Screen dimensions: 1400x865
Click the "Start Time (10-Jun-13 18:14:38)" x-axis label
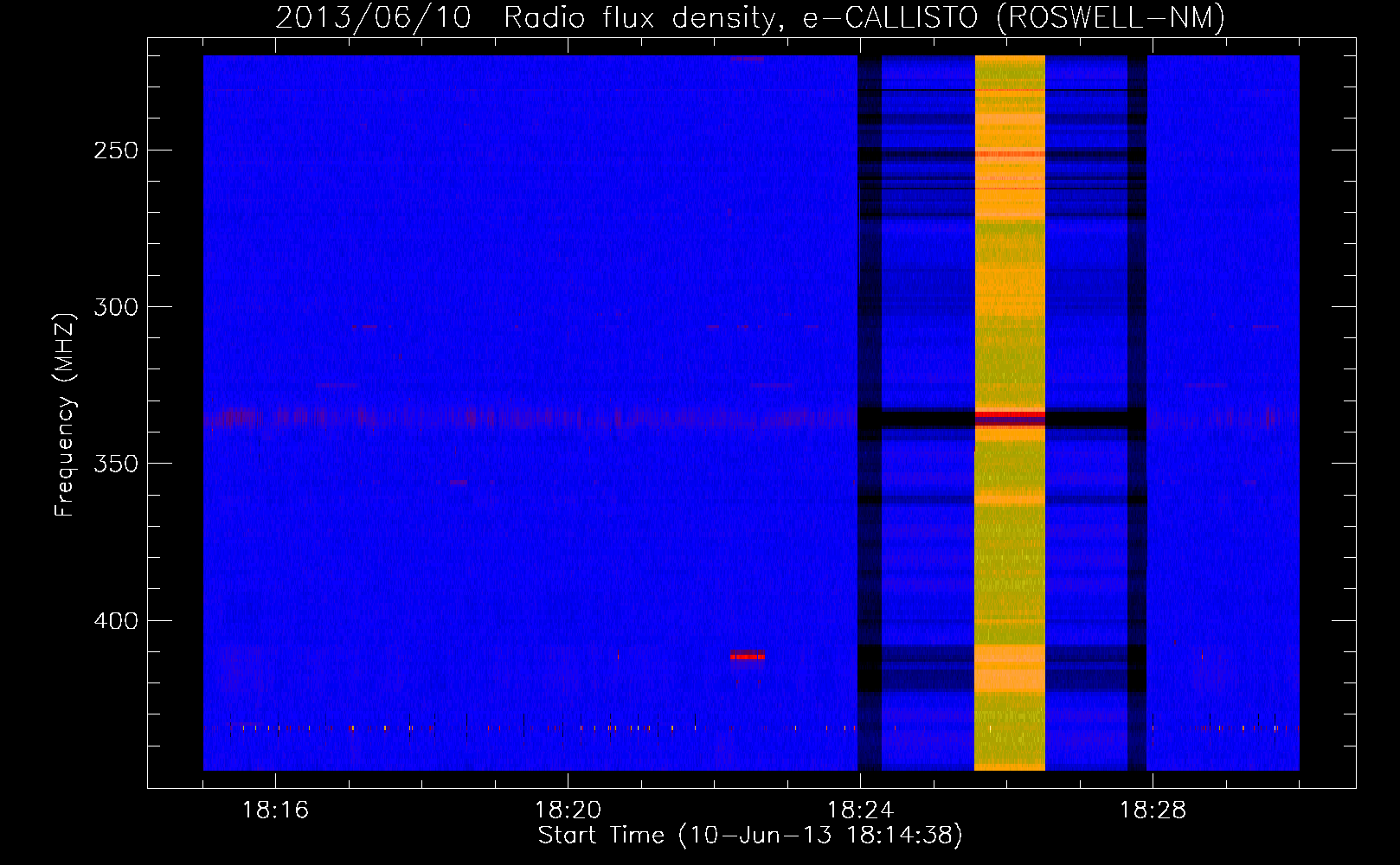point(750,836)
